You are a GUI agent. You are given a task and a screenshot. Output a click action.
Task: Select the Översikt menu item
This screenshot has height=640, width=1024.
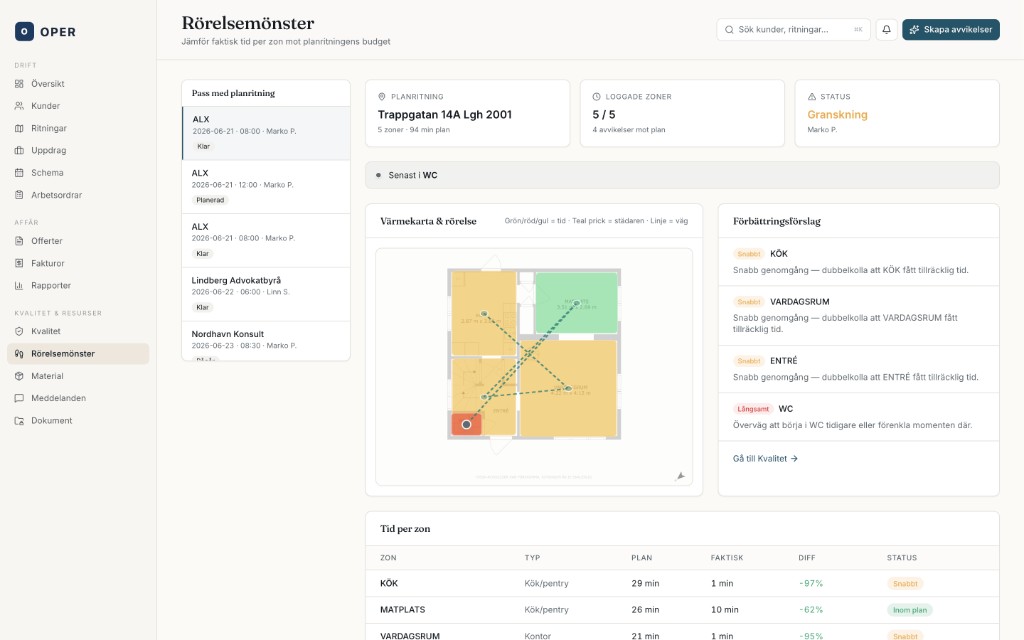[78, 84]
